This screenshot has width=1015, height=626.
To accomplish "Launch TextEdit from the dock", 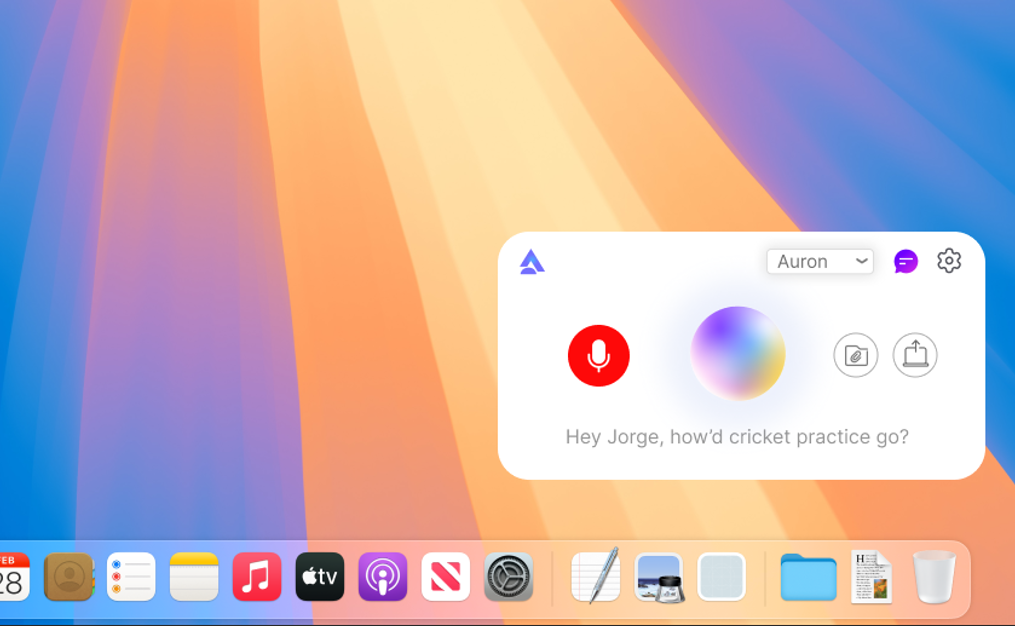I will pyautogui.click(x=595, y=577).
